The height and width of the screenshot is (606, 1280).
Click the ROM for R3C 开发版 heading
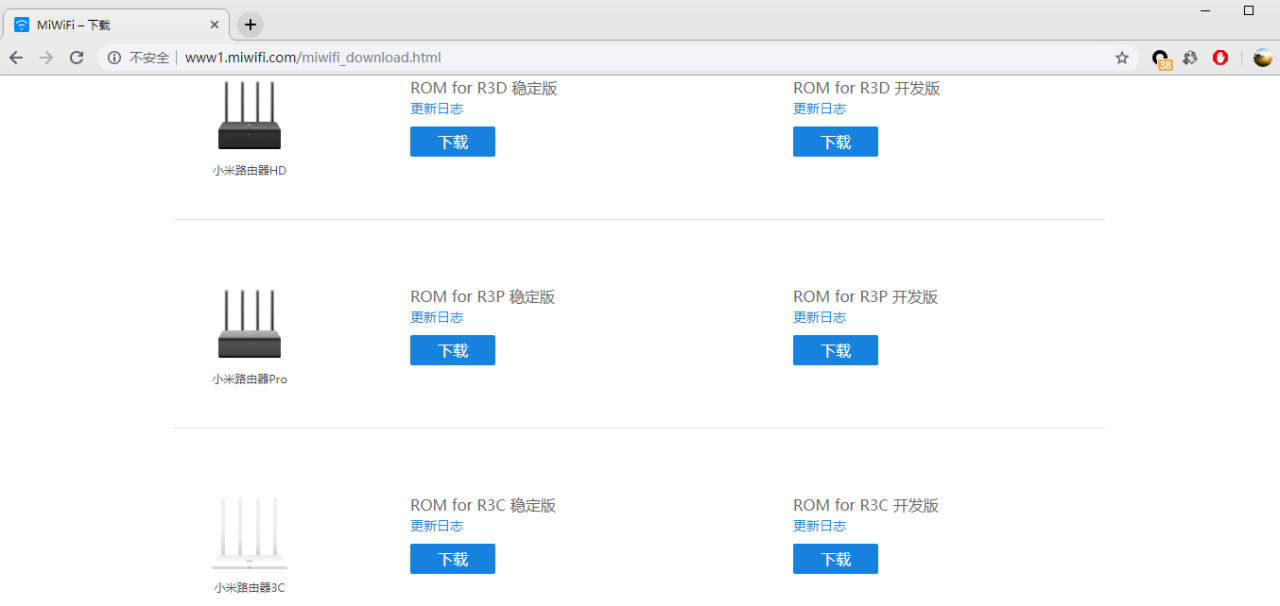coord(866,505)
